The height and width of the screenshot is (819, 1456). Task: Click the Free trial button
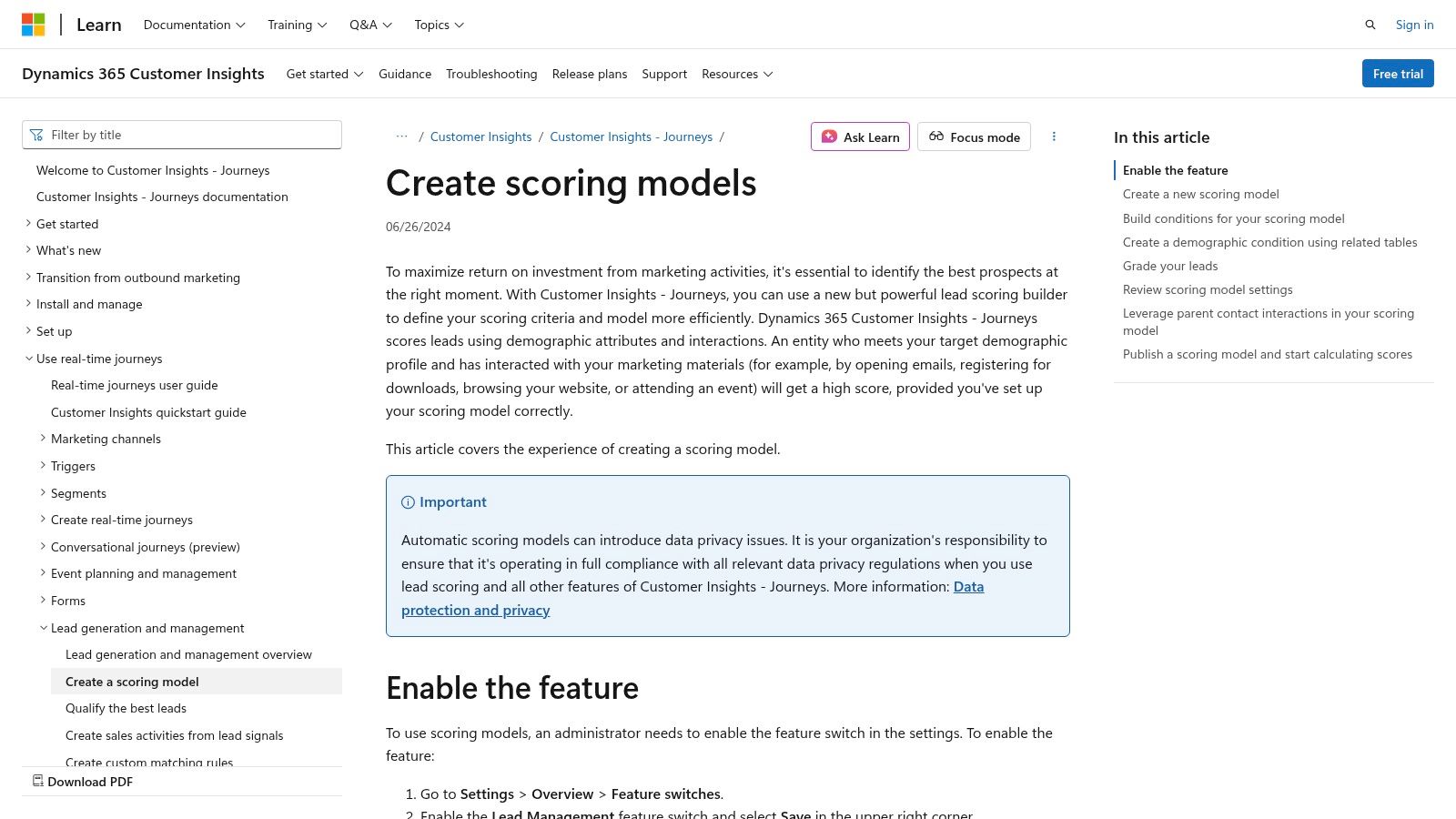(1397, 74)
